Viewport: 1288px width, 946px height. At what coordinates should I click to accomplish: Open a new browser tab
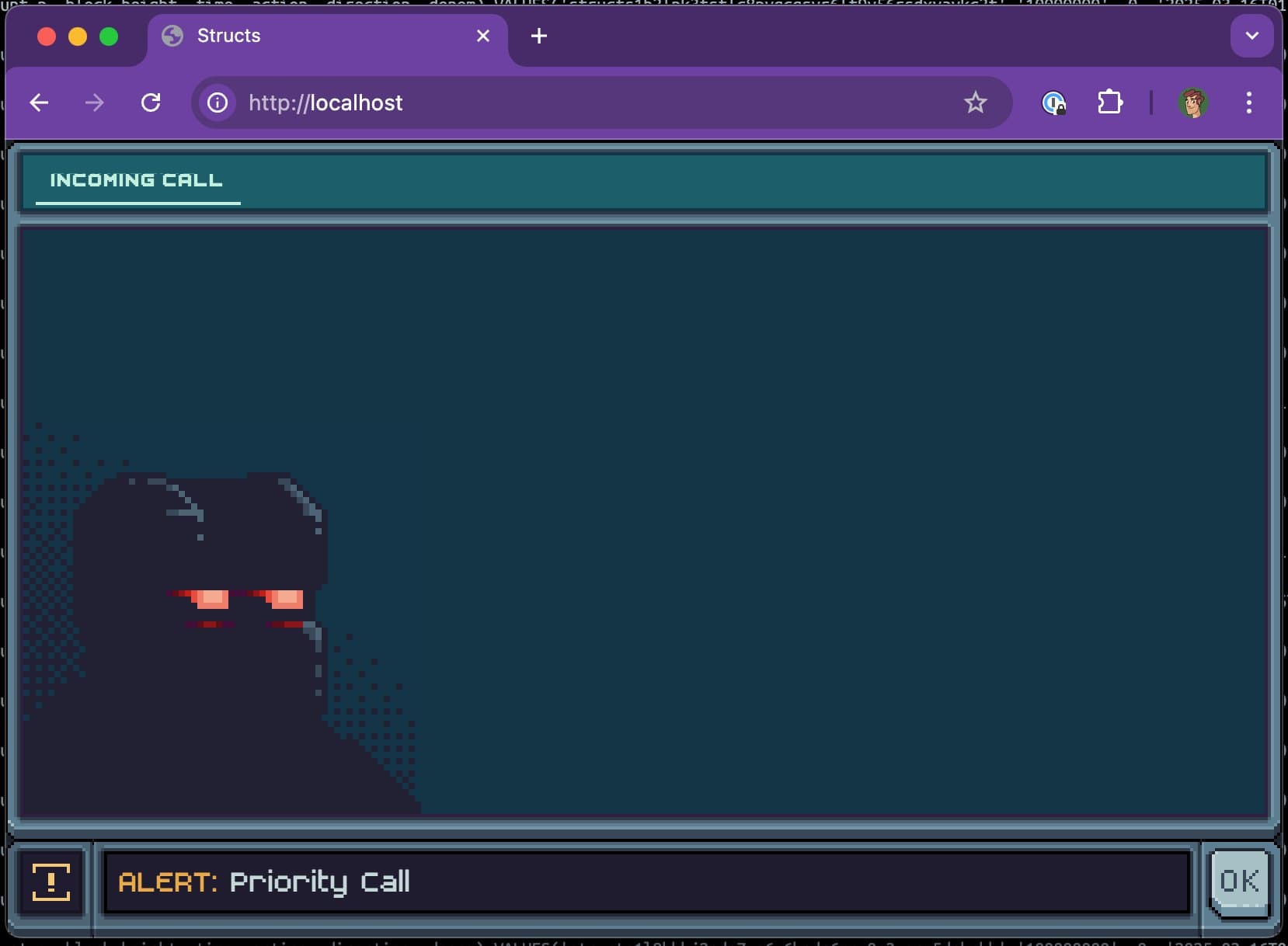539,36
